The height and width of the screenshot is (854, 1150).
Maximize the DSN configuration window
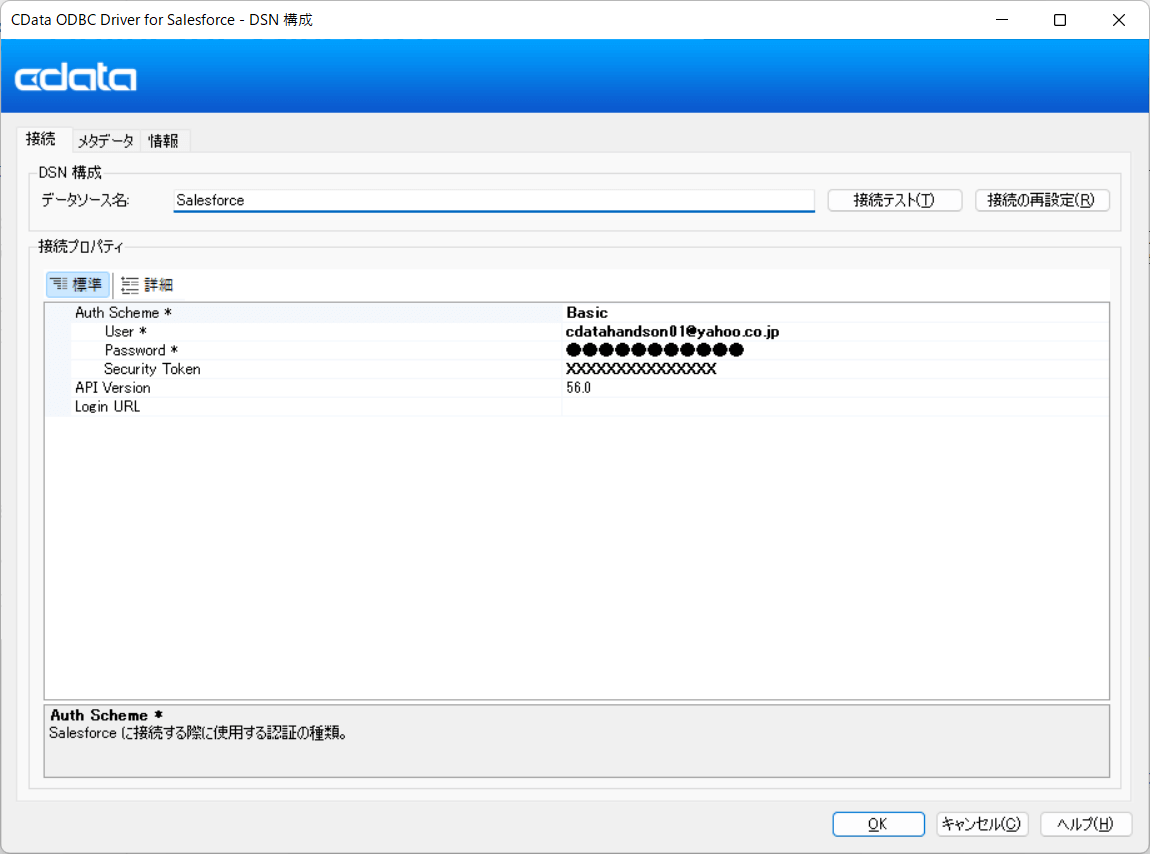pyautogui.click(x=1060, y=20)
